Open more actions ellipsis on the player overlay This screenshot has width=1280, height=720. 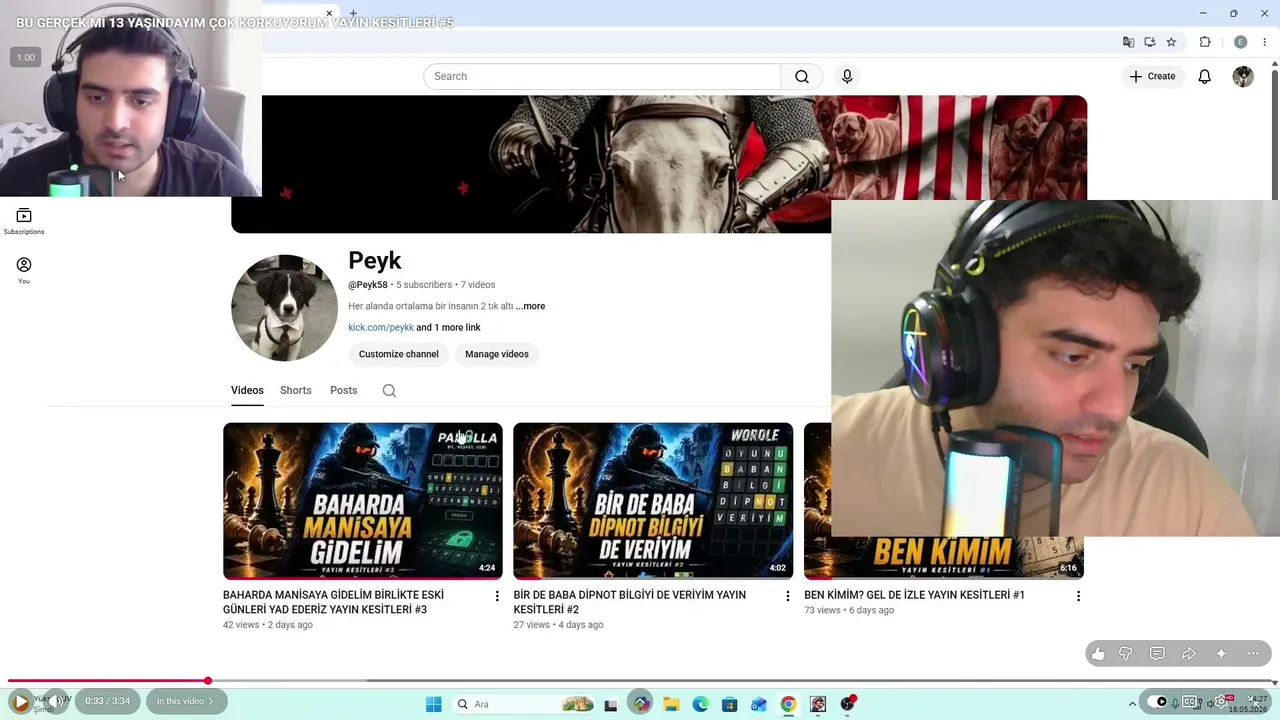coord(1253,654)
